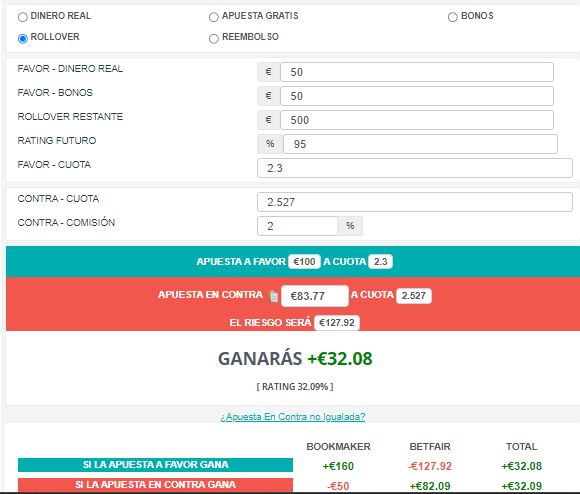Focus the CONTRA - COMISIÓN input field
Screen dimensions: 580x494
[297, 226]
